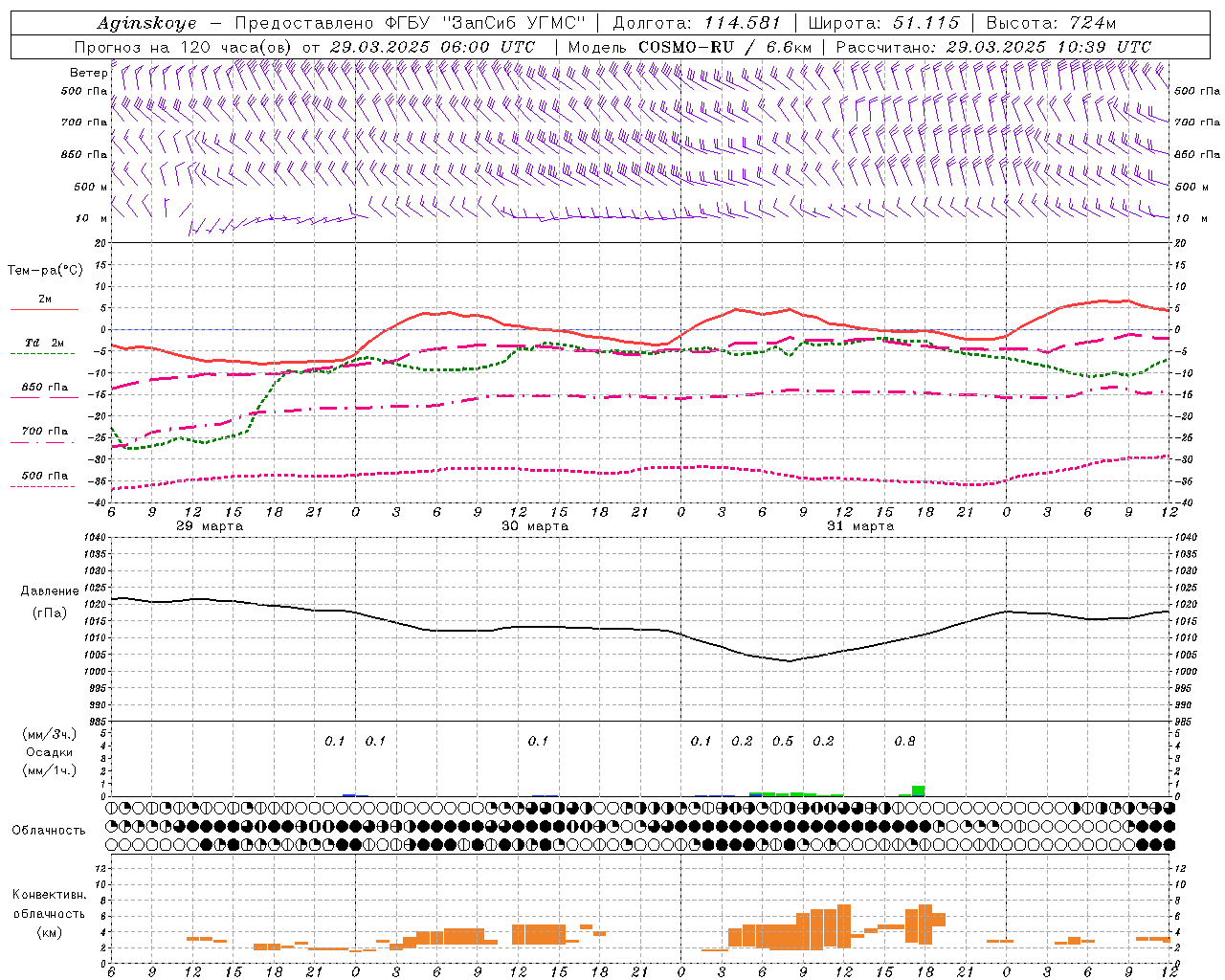Click the 0.5 precipitation value
Viewport: 1225px width, 980px height.
click(783, 742)
